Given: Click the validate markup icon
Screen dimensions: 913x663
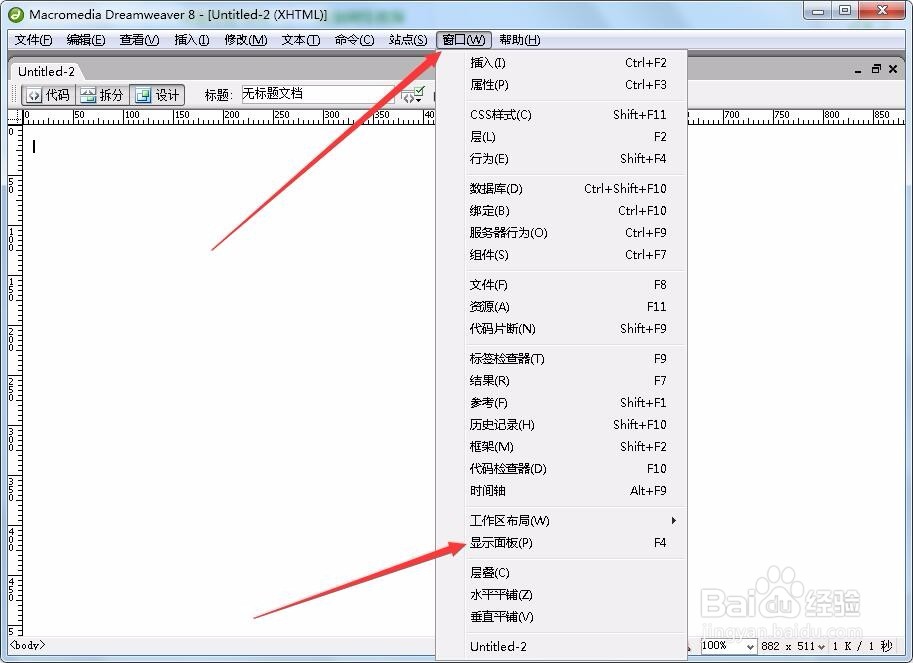Looking at the screenshot, I should (x=413, y=94).
